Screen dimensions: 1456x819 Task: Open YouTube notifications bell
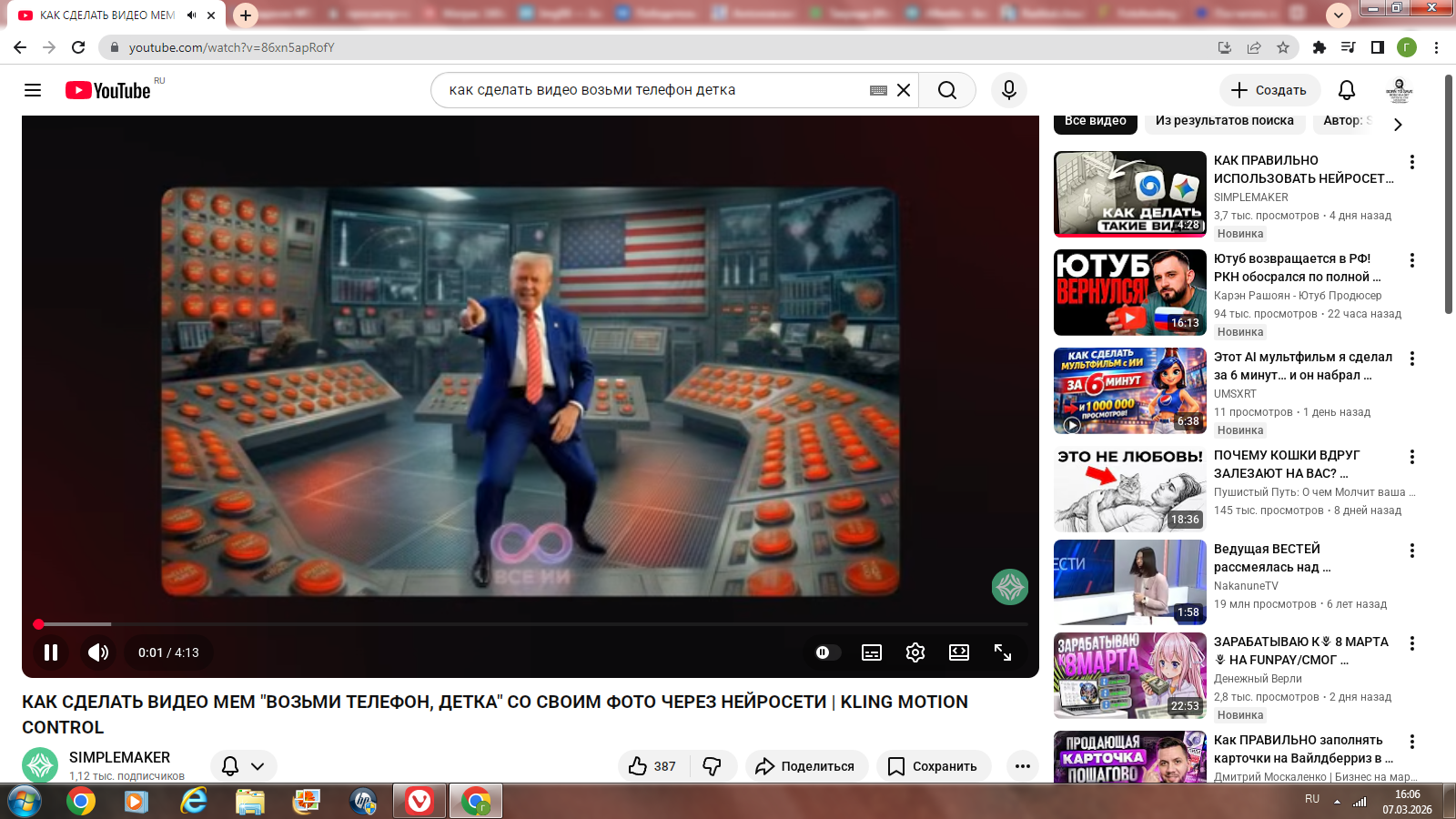[x=1347, y=90]
